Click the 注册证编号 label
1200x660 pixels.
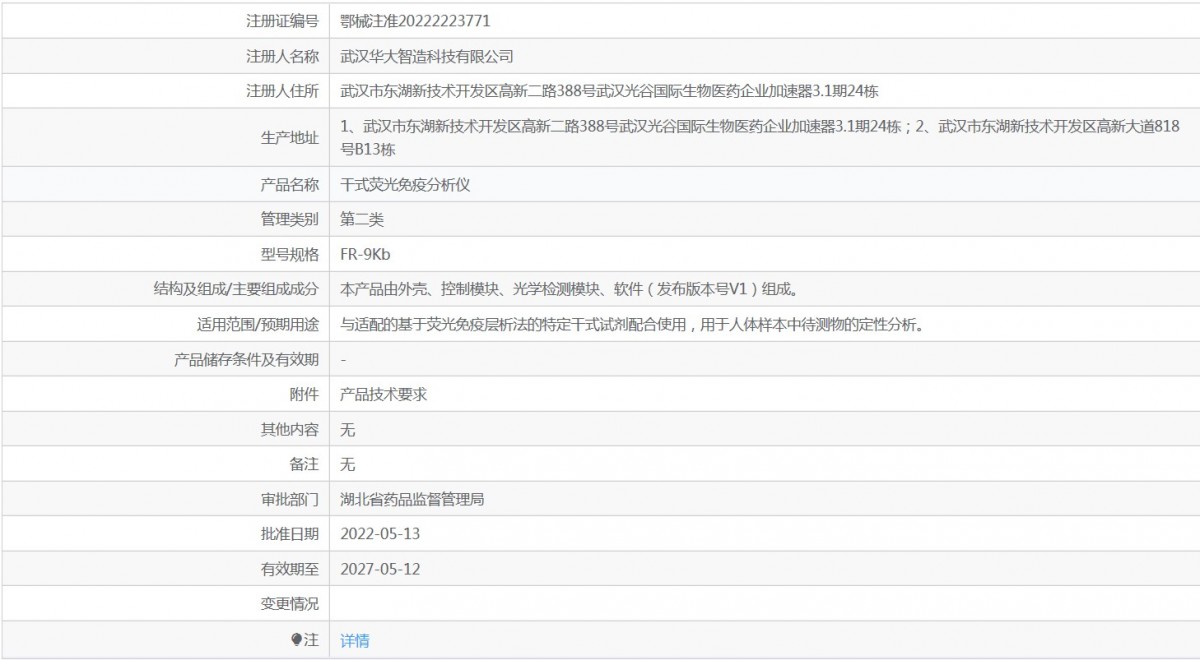(282, 20)
